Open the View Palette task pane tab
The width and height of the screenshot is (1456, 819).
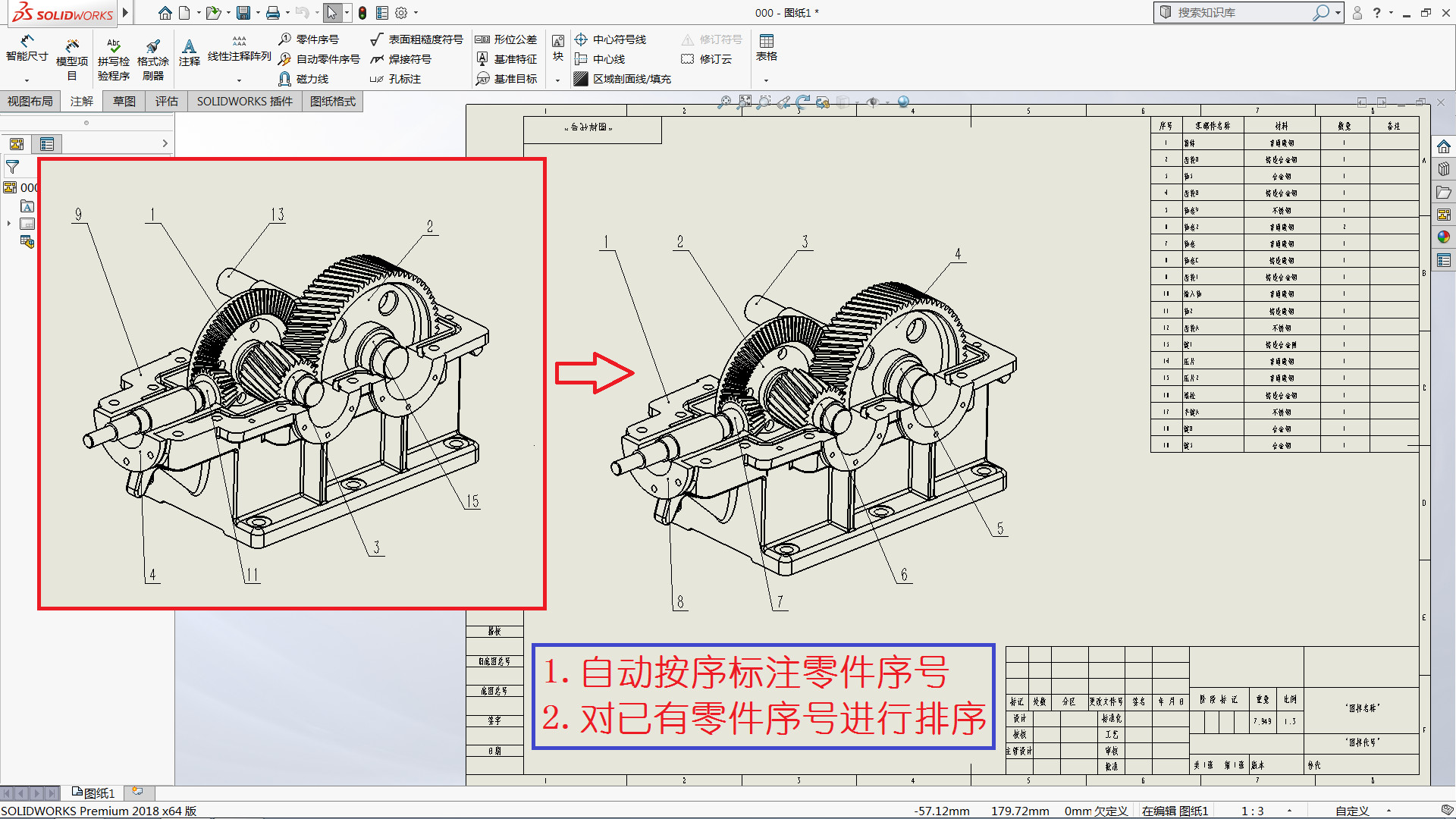point(1443,215)
